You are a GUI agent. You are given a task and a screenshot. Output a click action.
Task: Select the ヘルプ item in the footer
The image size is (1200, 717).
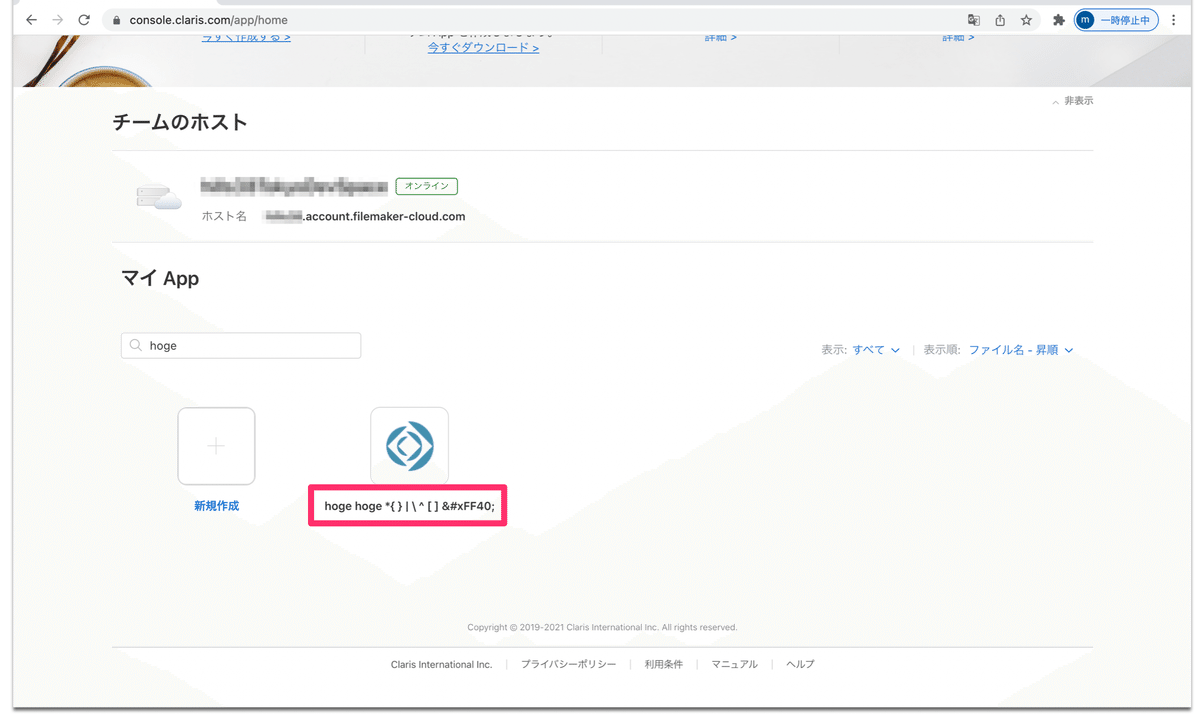800,663
